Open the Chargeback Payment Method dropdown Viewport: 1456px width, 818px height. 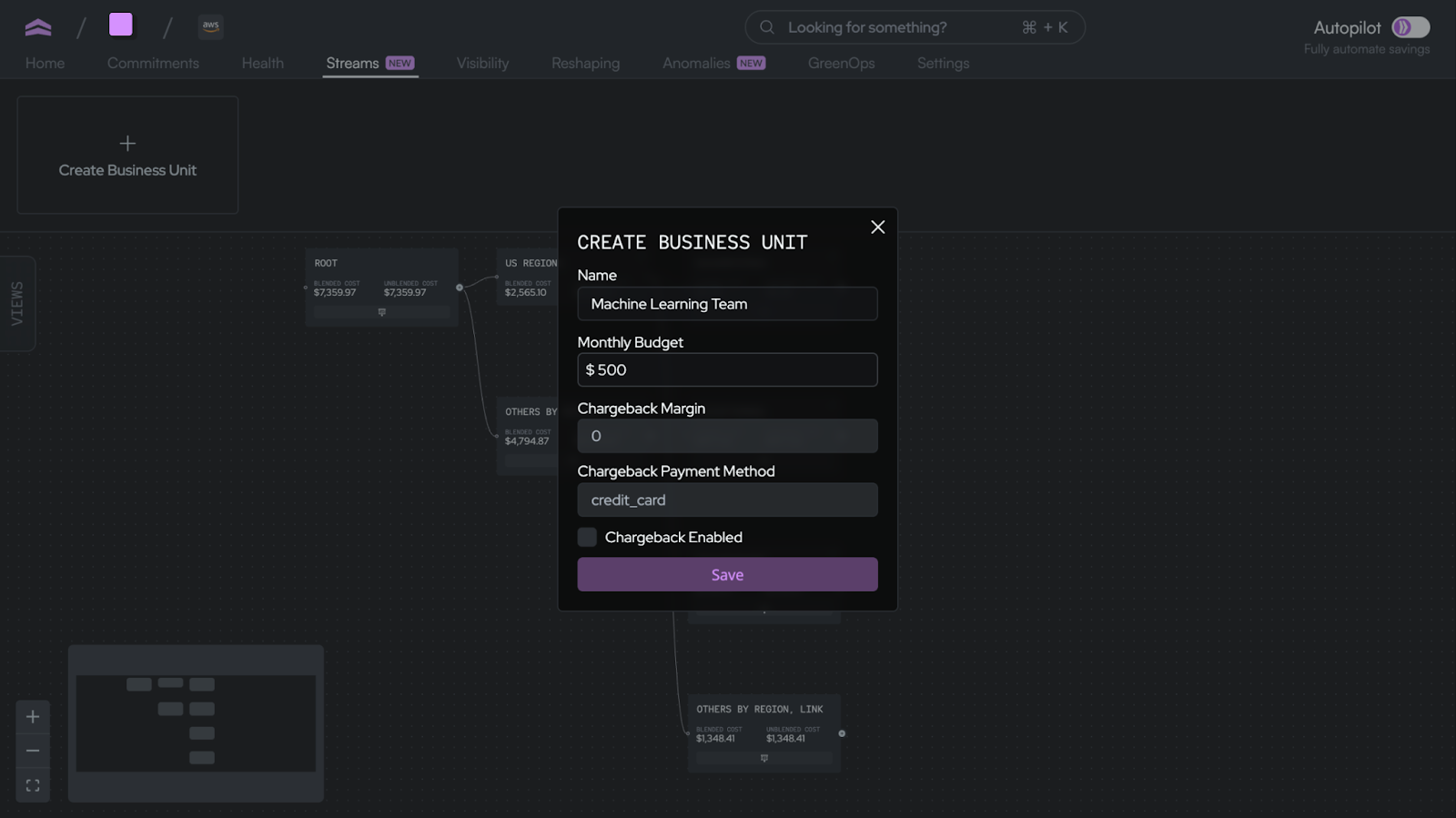pos(727,500)
